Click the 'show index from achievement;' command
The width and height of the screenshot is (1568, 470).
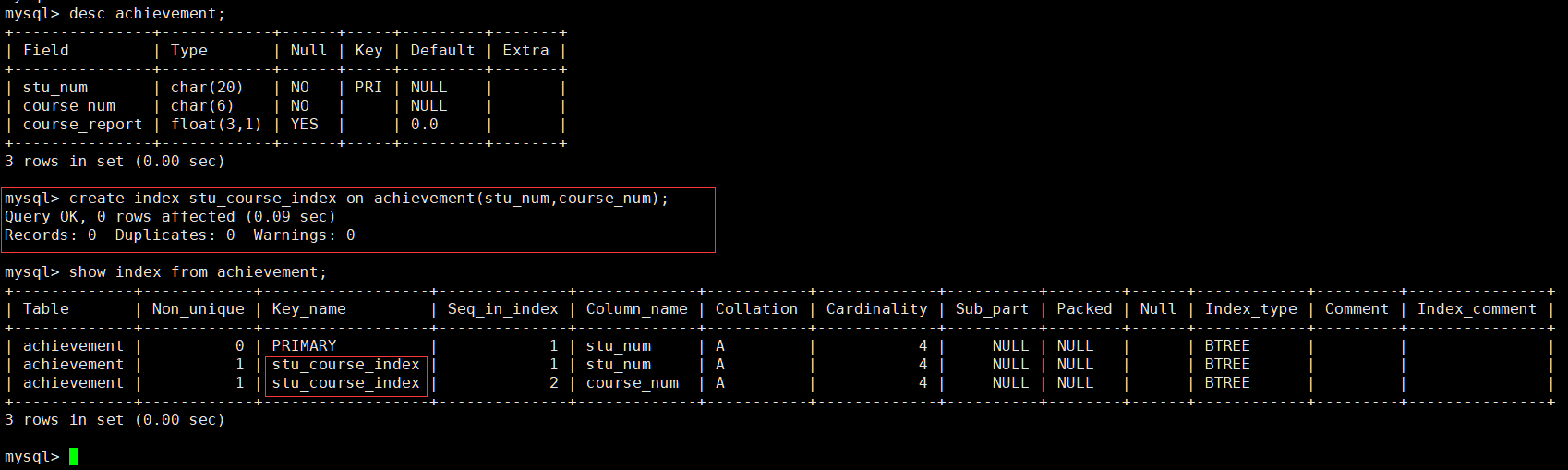point(198,271)
